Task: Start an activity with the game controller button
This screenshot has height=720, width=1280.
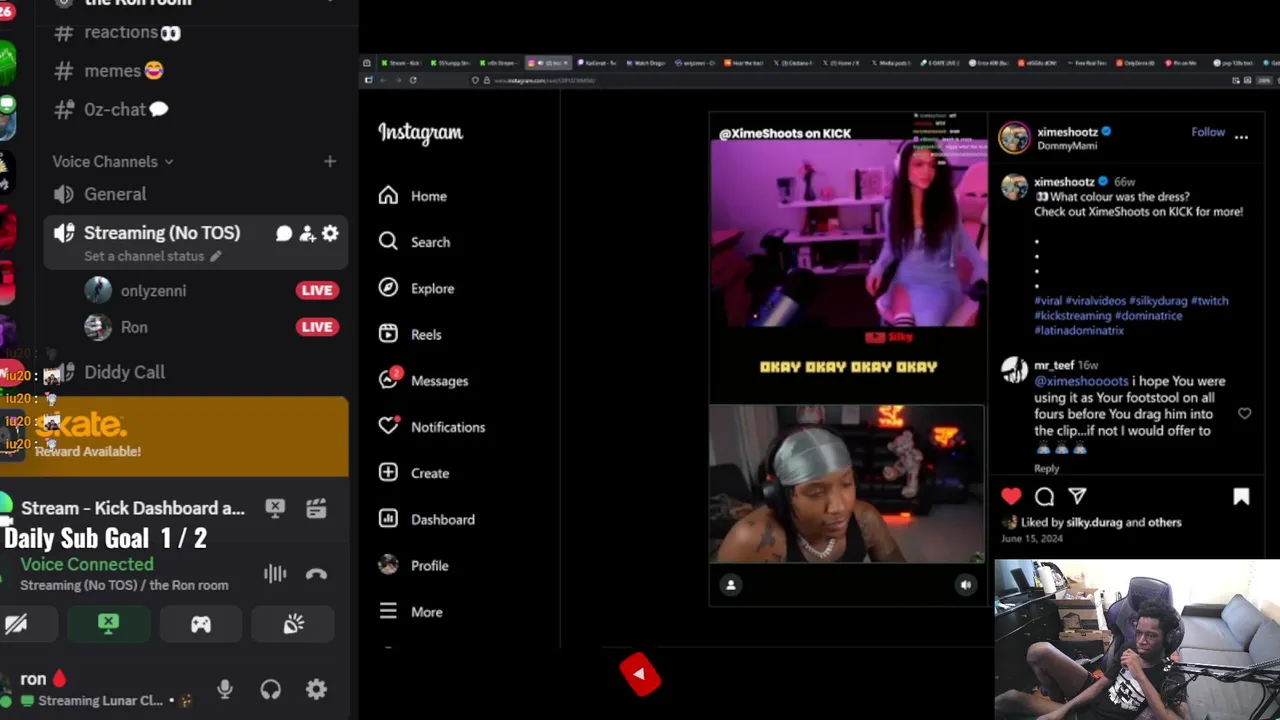Action: point(201,624)
